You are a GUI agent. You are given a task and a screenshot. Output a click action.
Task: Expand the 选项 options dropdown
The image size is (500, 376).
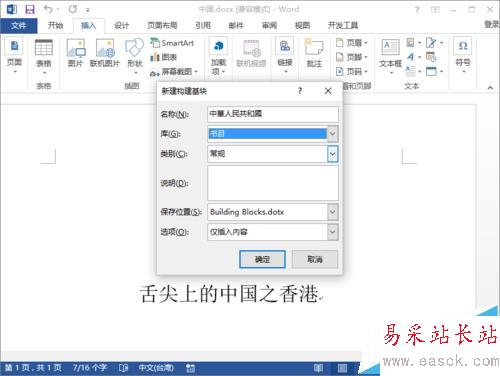(332, 232)
